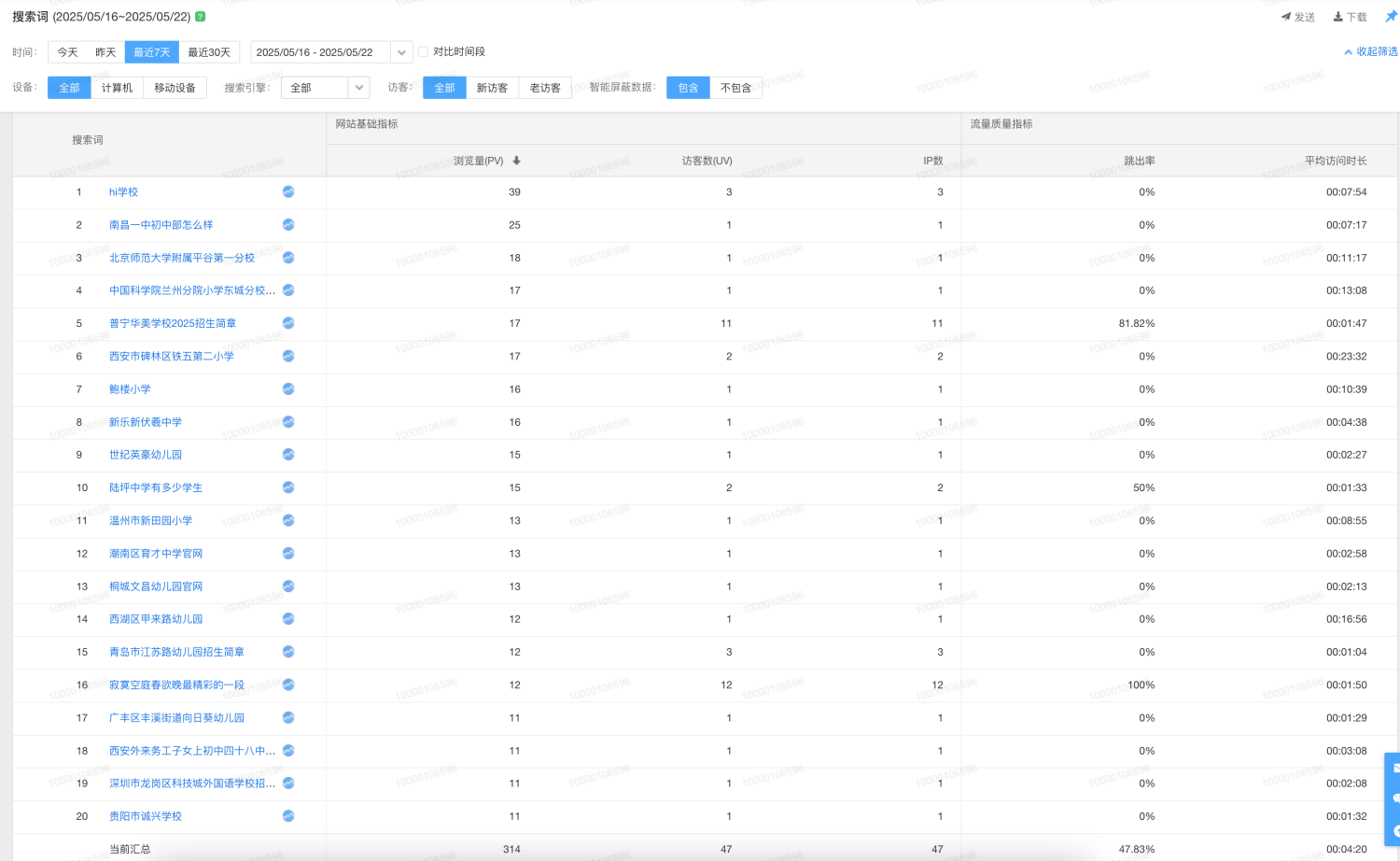Click the 81.82% bounce rate value
Screen dimensions: 1400x861
[1137, 323]
